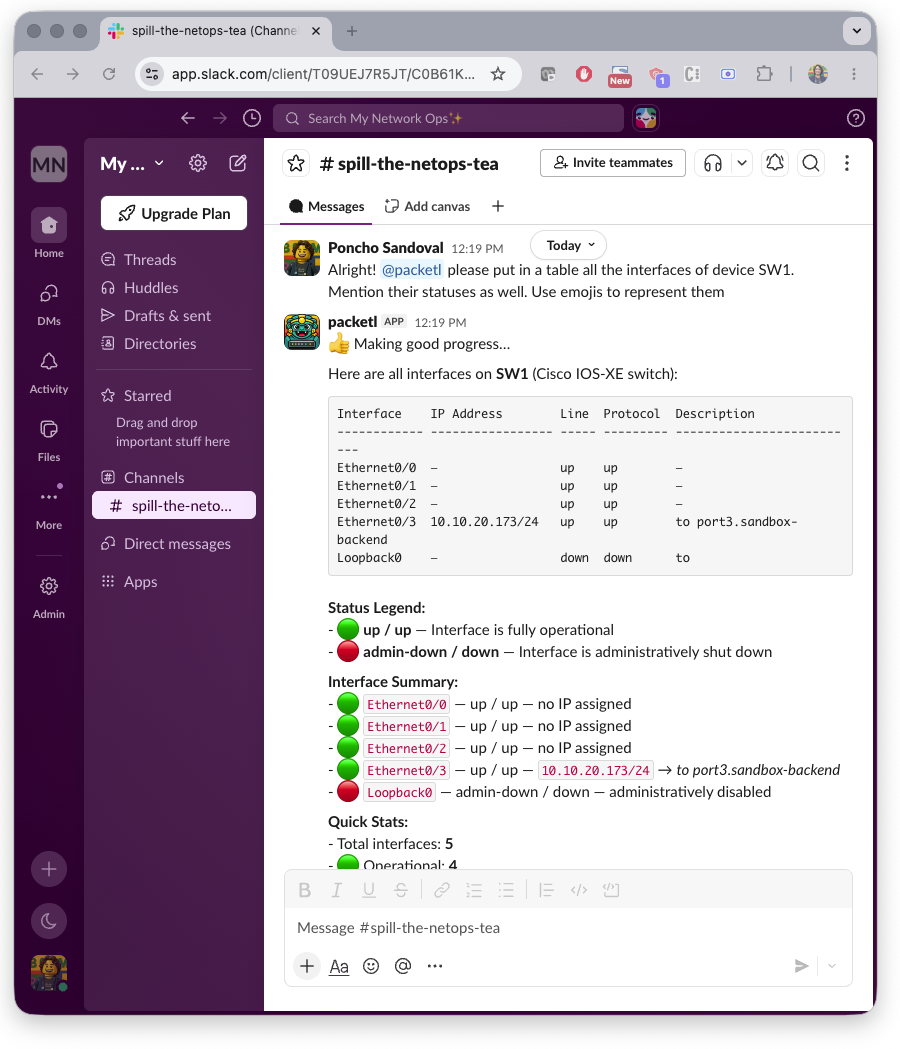Go back in Slack navigation
The width and height of the screenshot is (900, 1049).
click(188, 118)
